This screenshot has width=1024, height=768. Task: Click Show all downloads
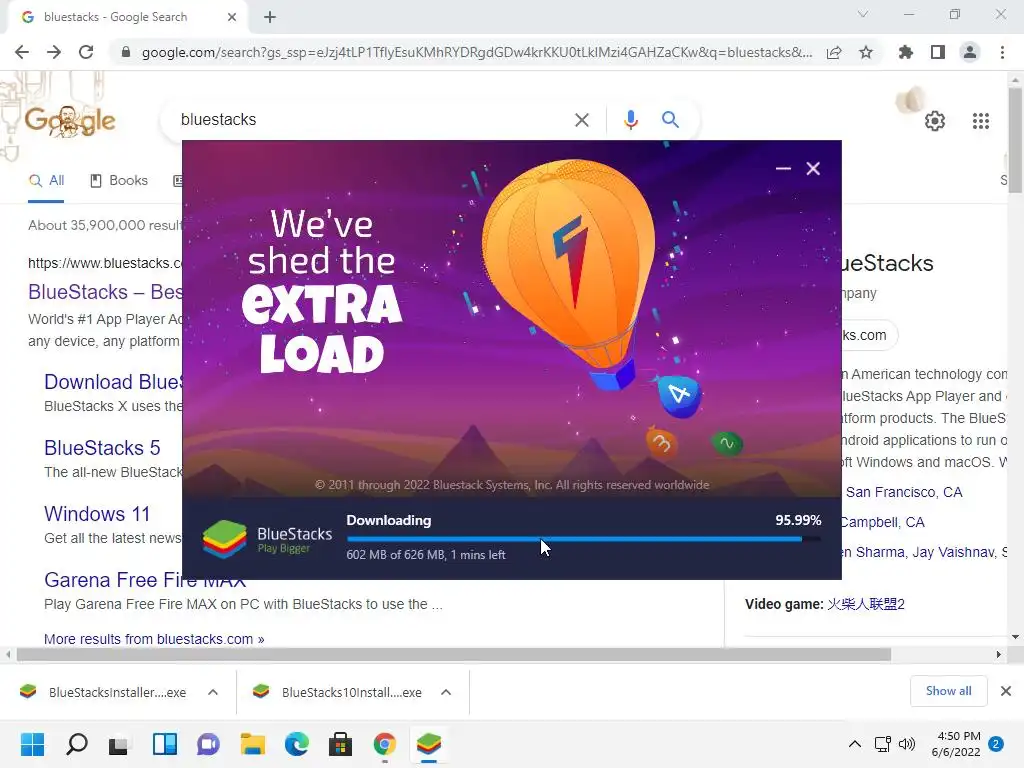(x=948, y=691)
